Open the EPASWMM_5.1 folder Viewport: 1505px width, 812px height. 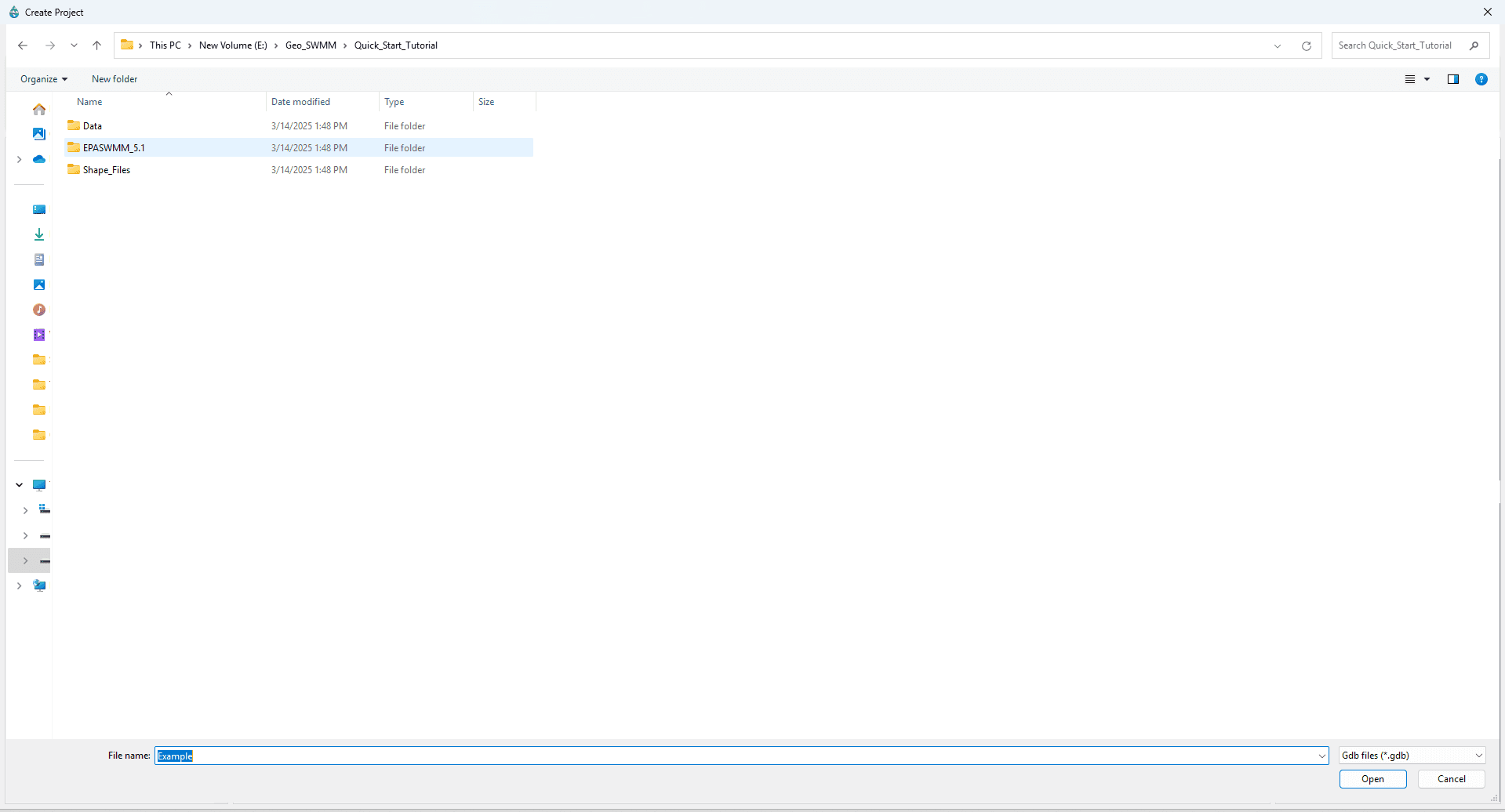pos(114,147)
